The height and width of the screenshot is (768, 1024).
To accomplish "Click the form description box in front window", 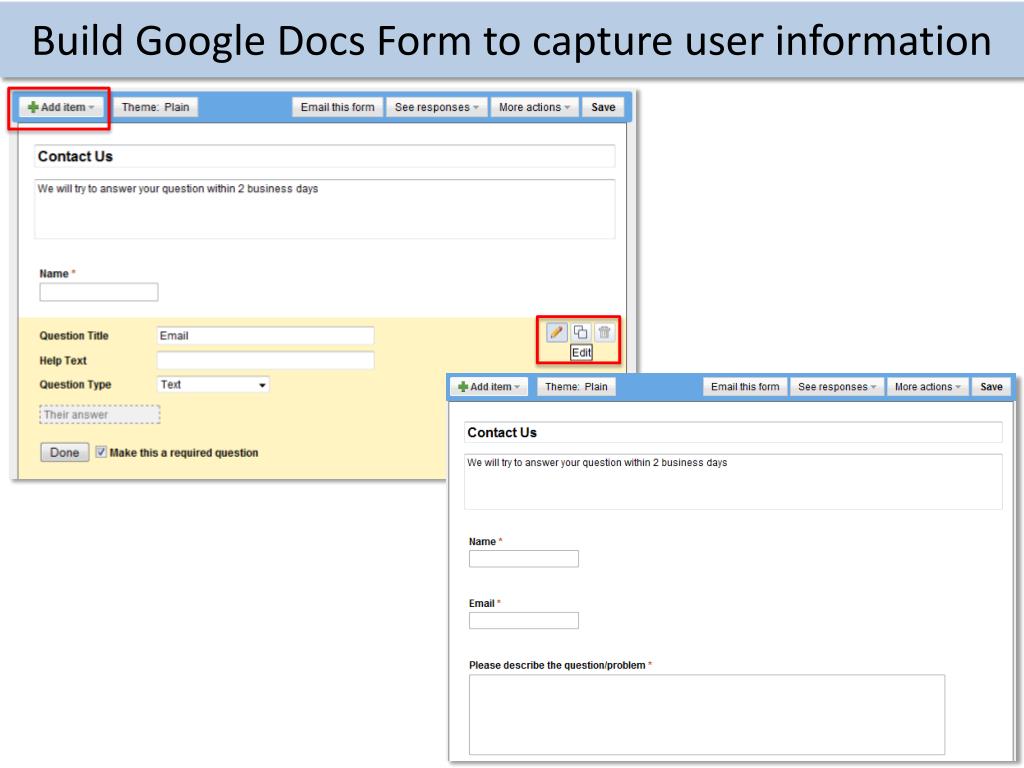I will (x=733, y=482).
